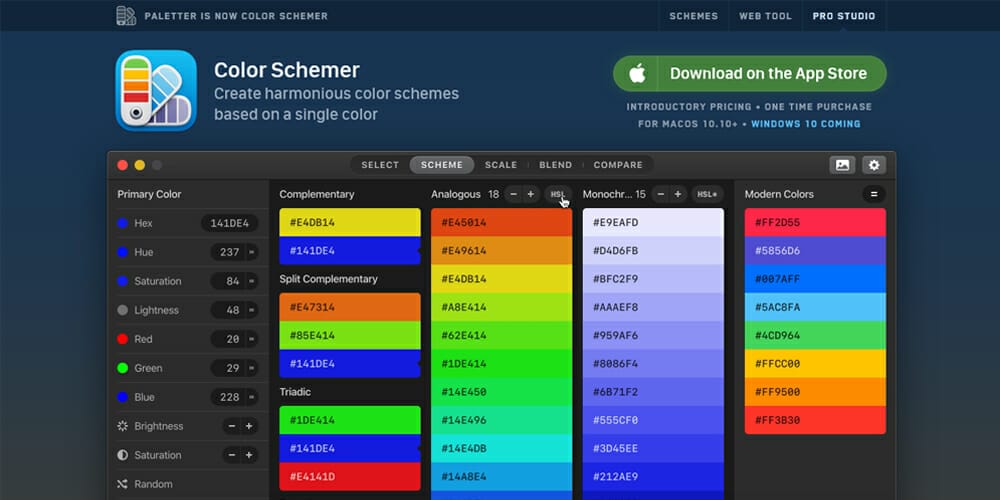The width and height of the screenshot is (1000, 500).
Task: Toggle Analogous HSL mode button
Action: (x=557, y=194)
